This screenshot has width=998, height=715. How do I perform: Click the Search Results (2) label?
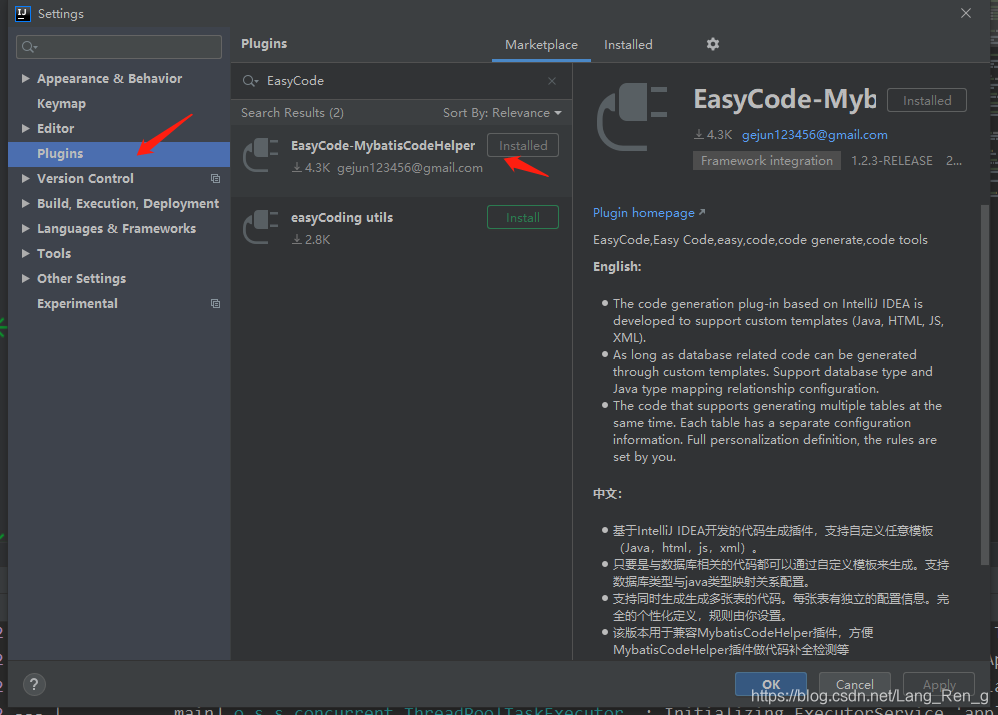[292, 113]
